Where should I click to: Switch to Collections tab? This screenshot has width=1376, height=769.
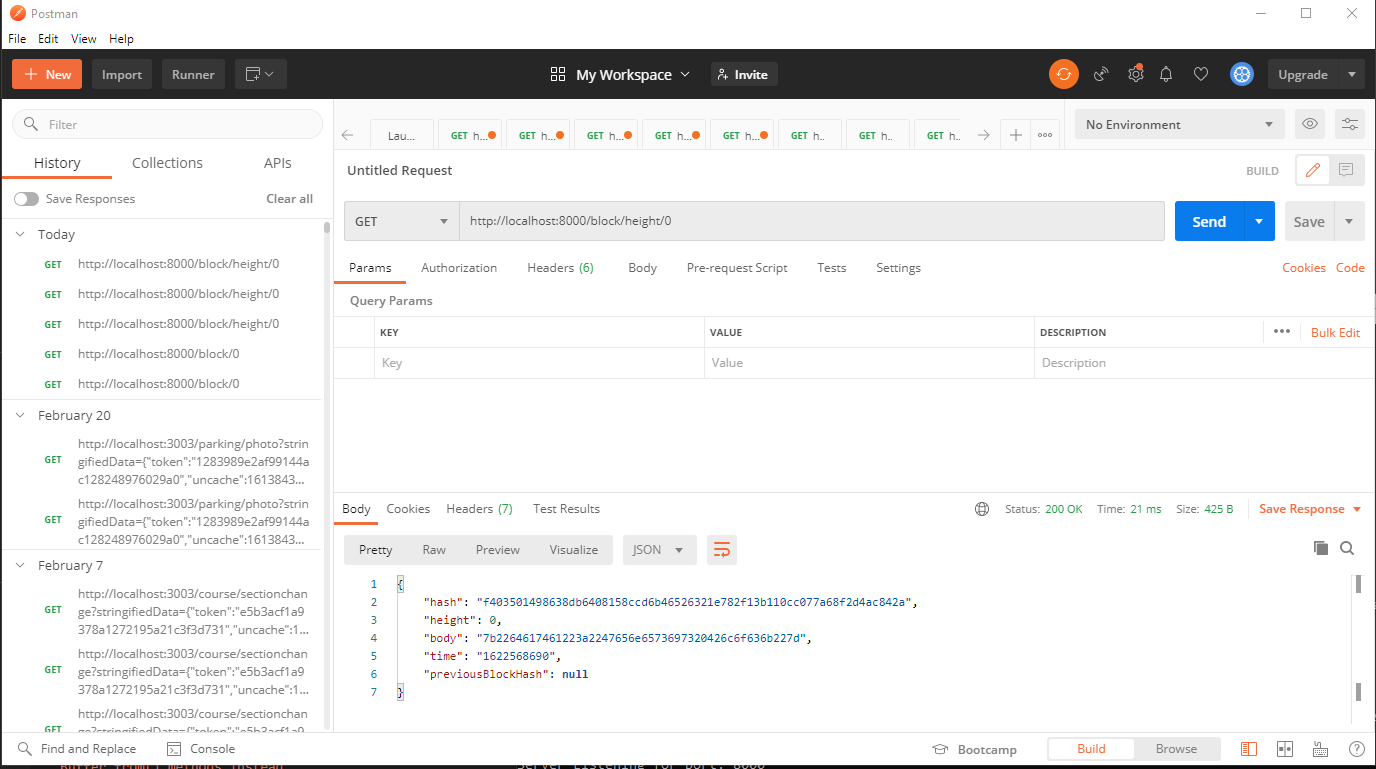[x=167, y=163]
